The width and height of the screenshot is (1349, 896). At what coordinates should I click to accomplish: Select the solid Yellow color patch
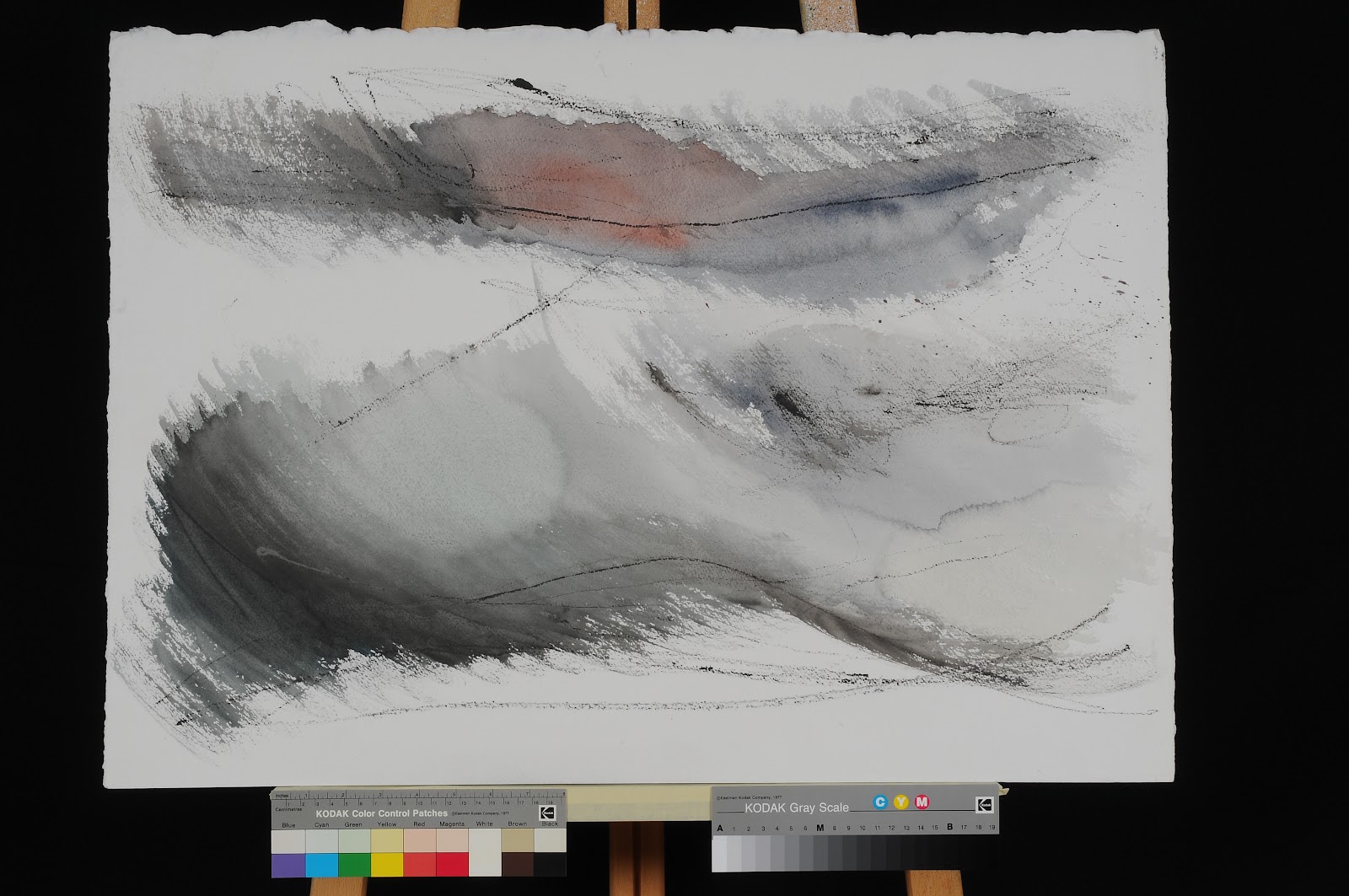click(x=387, y=865)
